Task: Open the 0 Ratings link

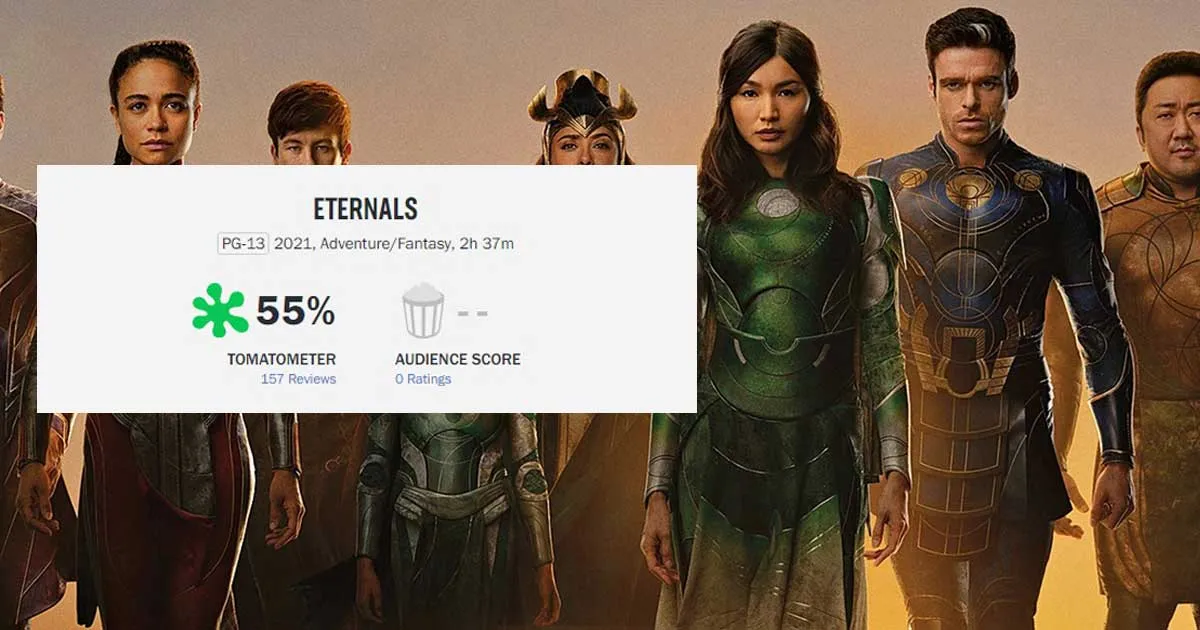Action: pos(423,379)
